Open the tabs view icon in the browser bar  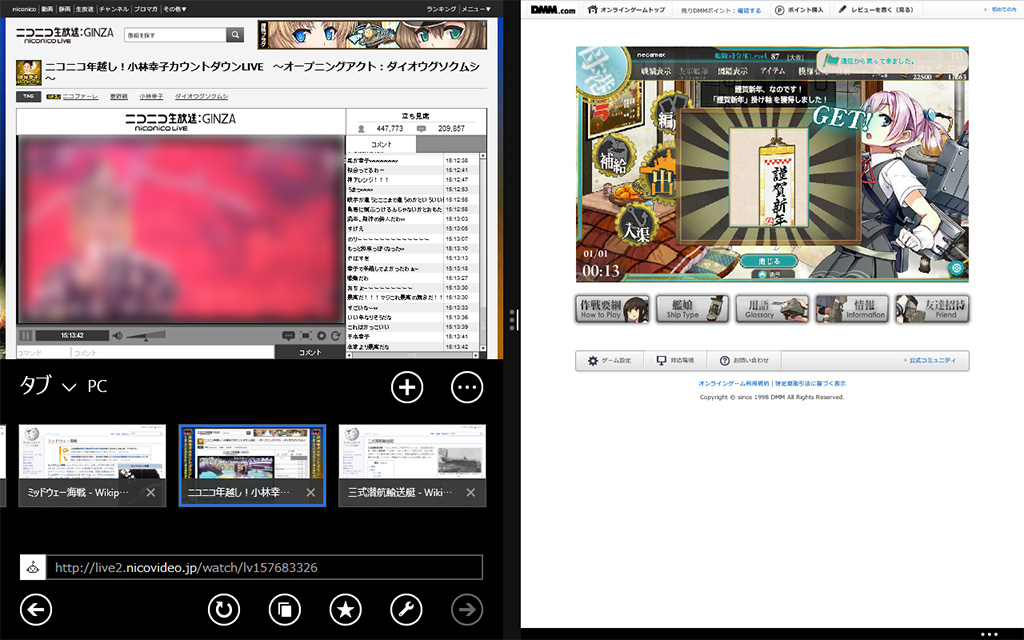click(285, 609)
